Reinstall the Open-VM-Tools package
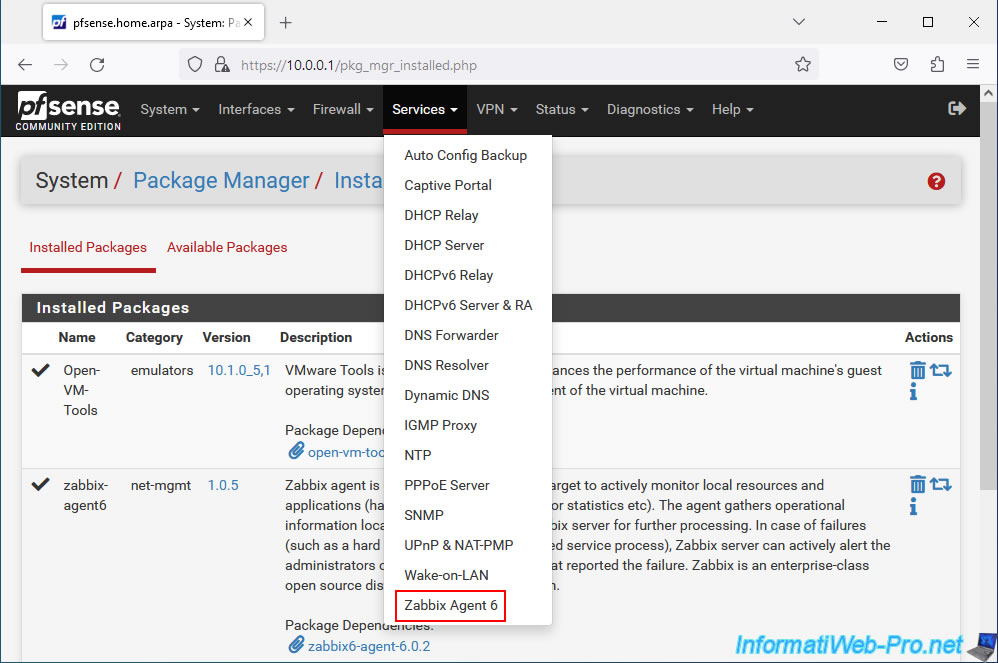Viewport: 998px width, 663px height. point(941,370)
